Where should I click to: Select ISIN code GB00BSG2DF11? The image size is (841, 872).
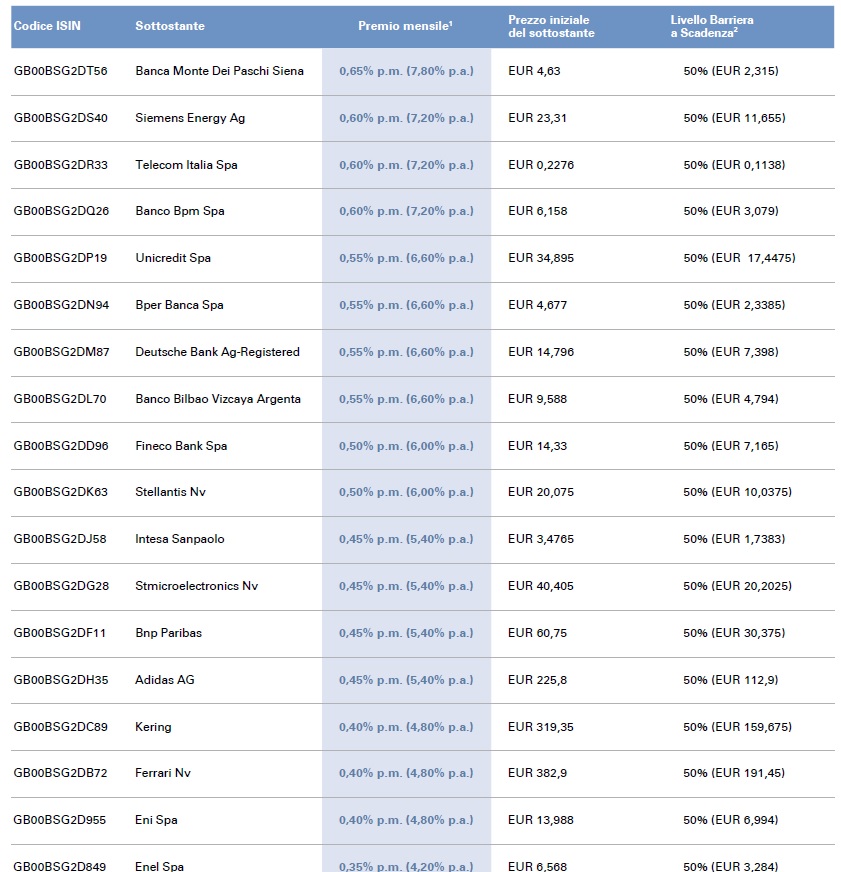tap(60, 633)
